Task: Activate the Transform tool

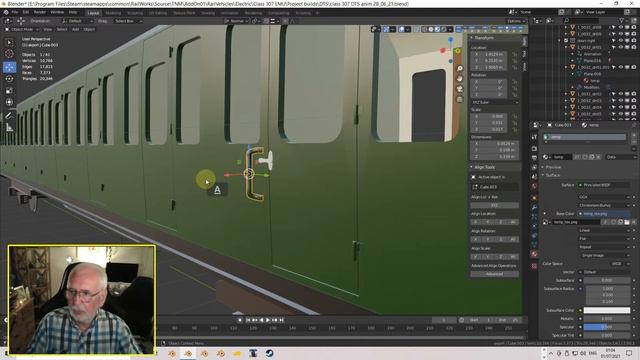Action: (9, 102)
